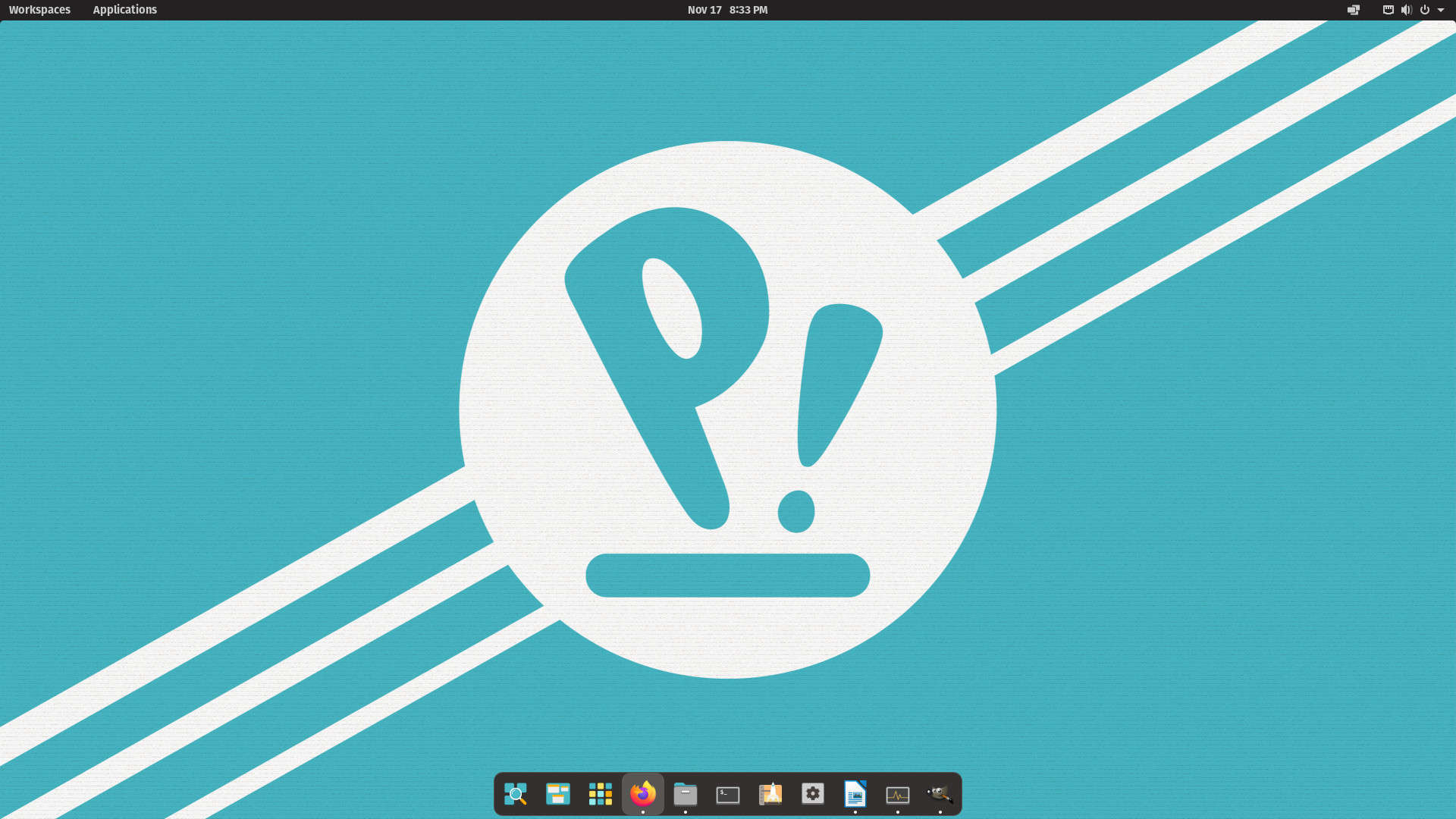Open Settings via the gear icon
Image resolution: width=1456 pixels, height=819 pixels.
[x=812, y=794]
